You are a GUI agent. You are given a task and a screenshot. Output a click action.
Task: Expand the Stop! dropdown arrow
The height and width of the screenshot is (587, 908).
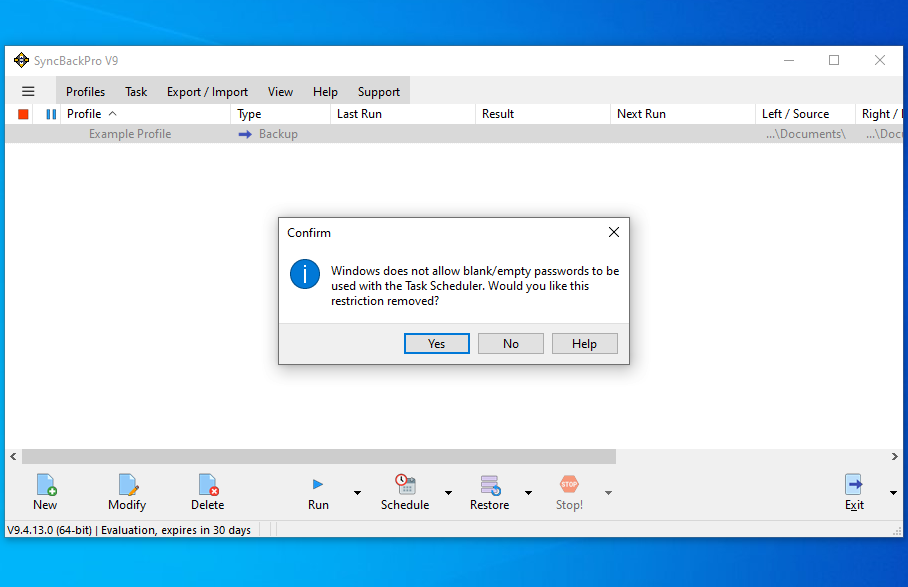(x=608, y=493)
